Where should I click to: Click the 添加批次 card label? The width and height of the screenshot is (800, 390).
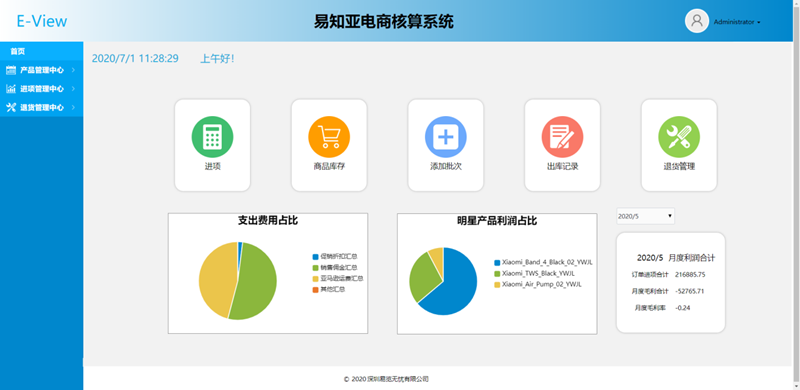point(446,166)
